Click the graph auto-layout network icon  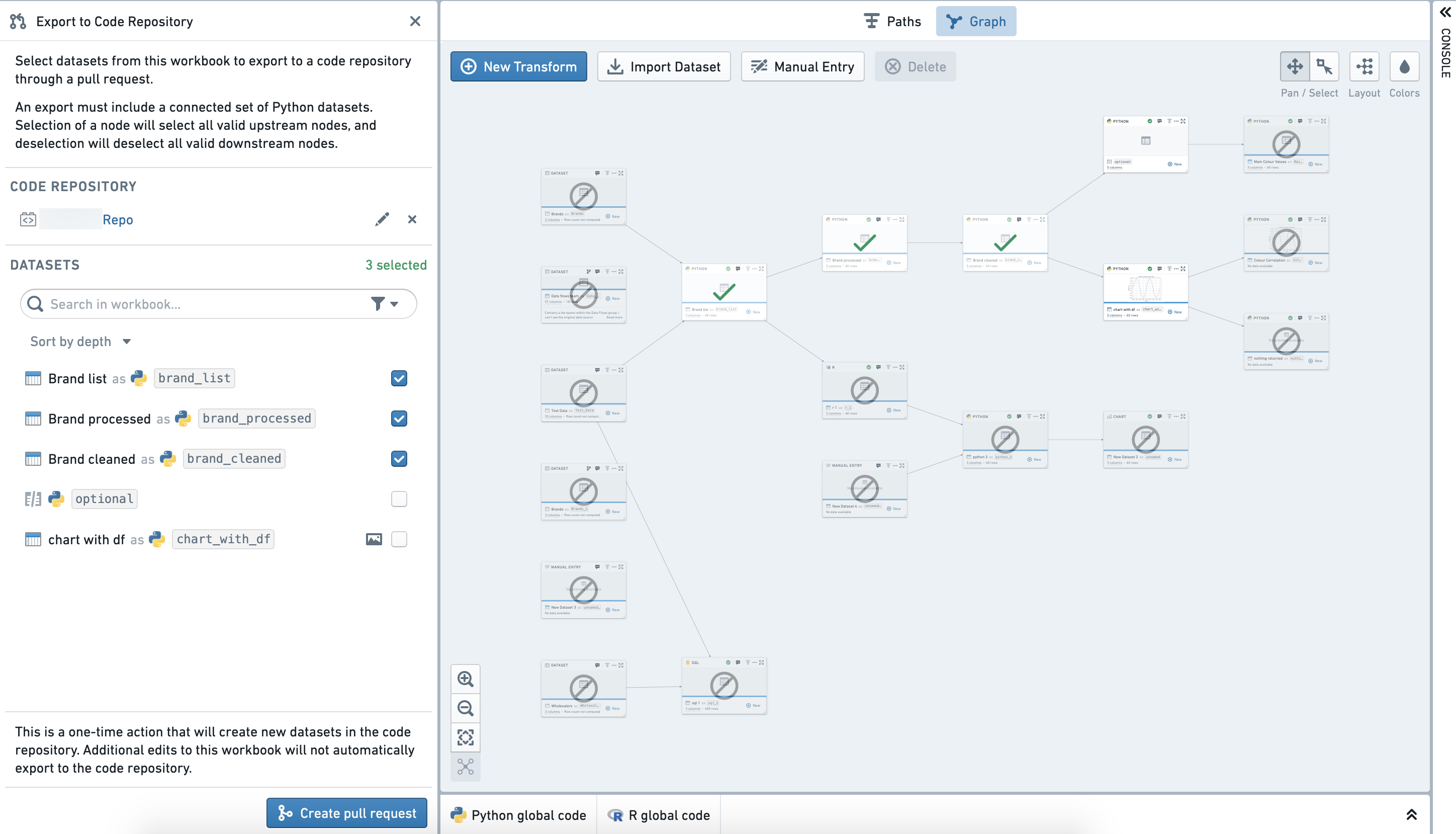click(x=465, y=767)
